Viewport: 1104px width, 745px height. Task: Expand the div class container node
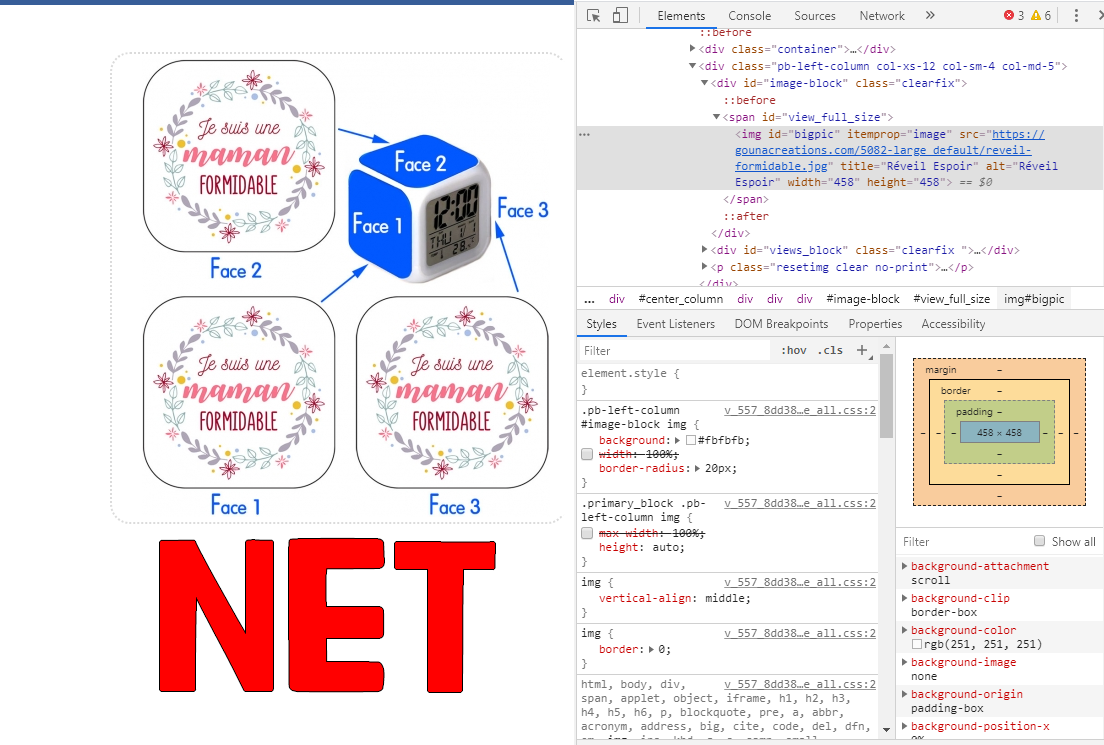click(x=692, y=49)
